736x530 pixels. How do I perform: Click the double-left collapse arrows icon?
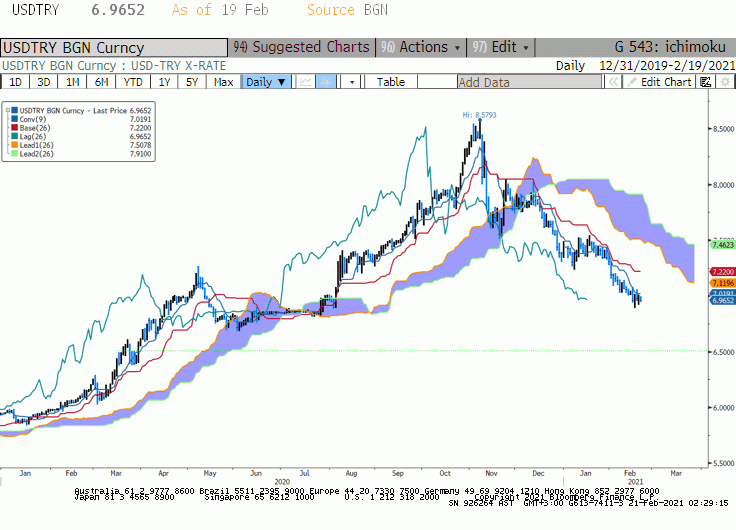[613, 82]
